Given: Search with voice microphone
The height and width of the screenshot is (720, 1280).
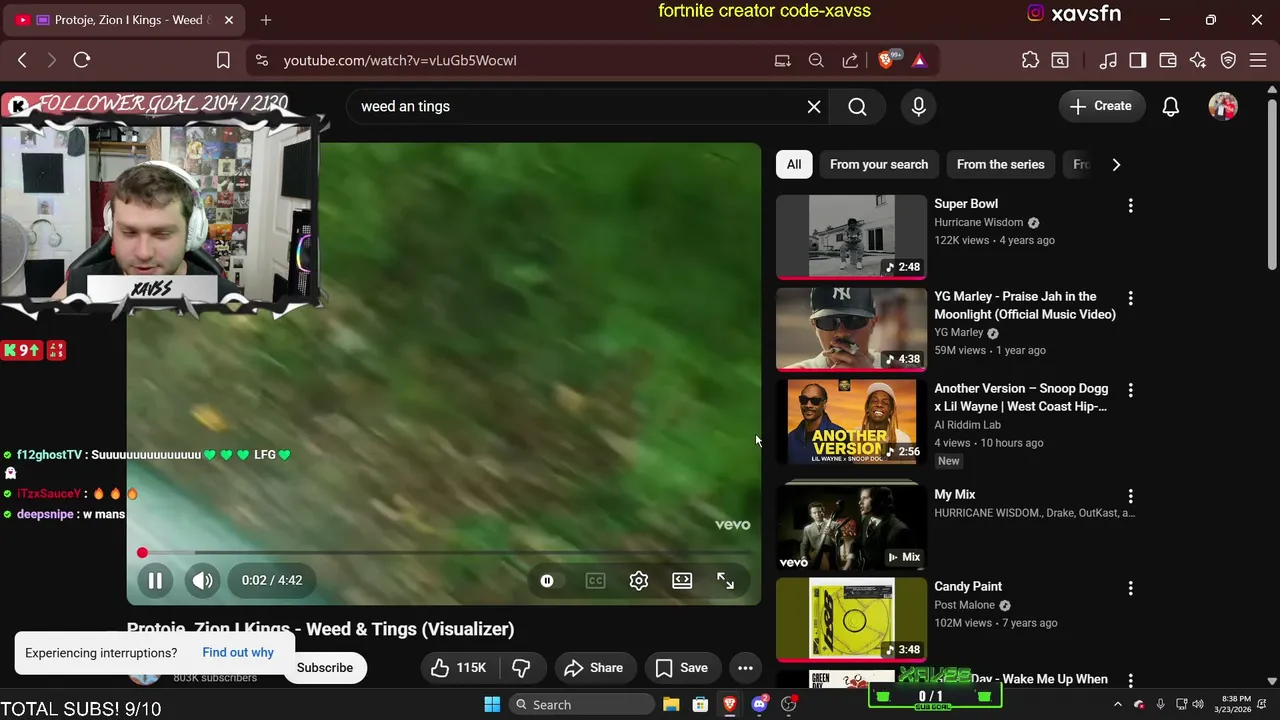Looking at the screenshot, I should 918,106.
